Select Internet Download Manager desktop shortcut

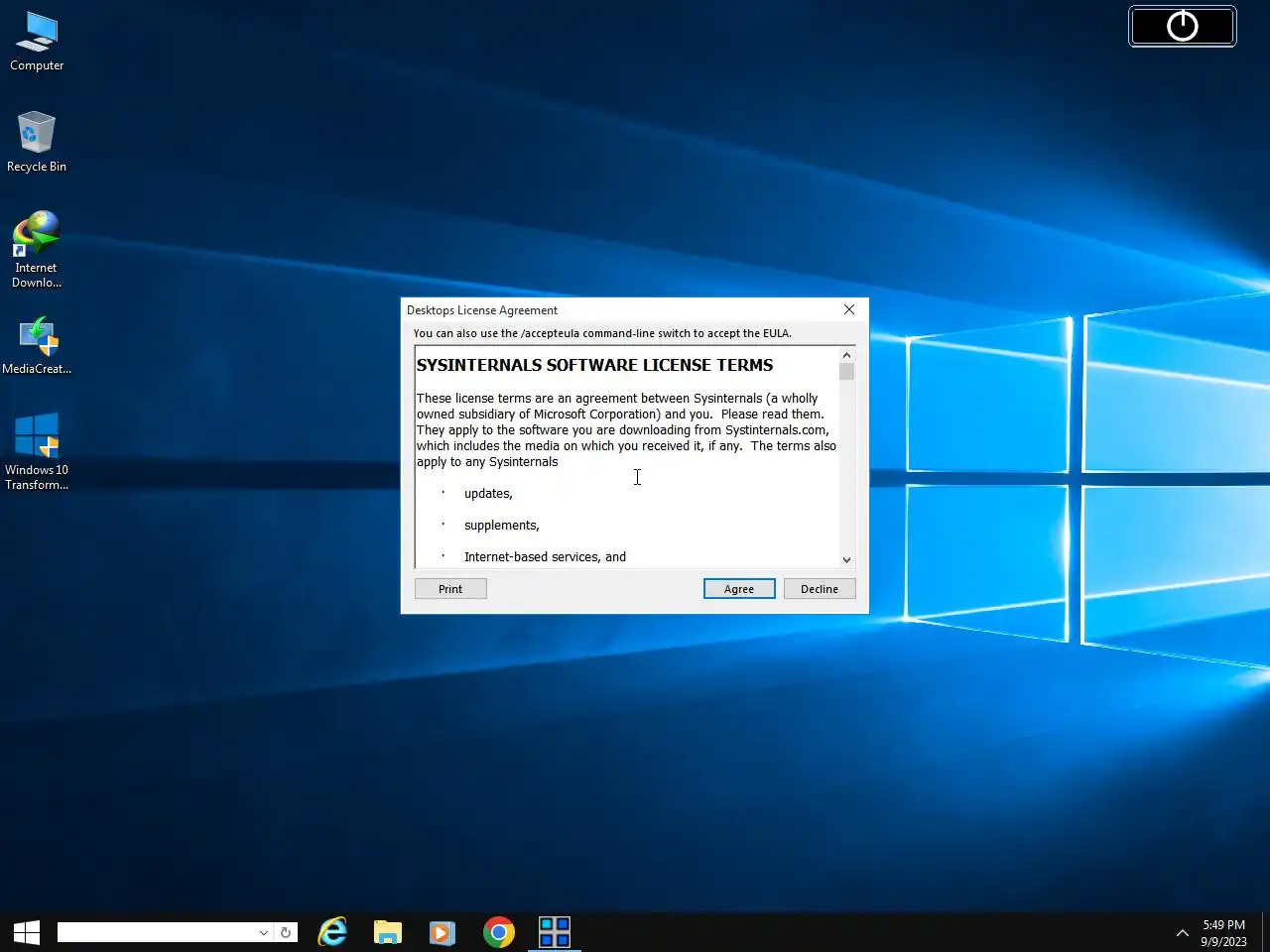(37, 249)
